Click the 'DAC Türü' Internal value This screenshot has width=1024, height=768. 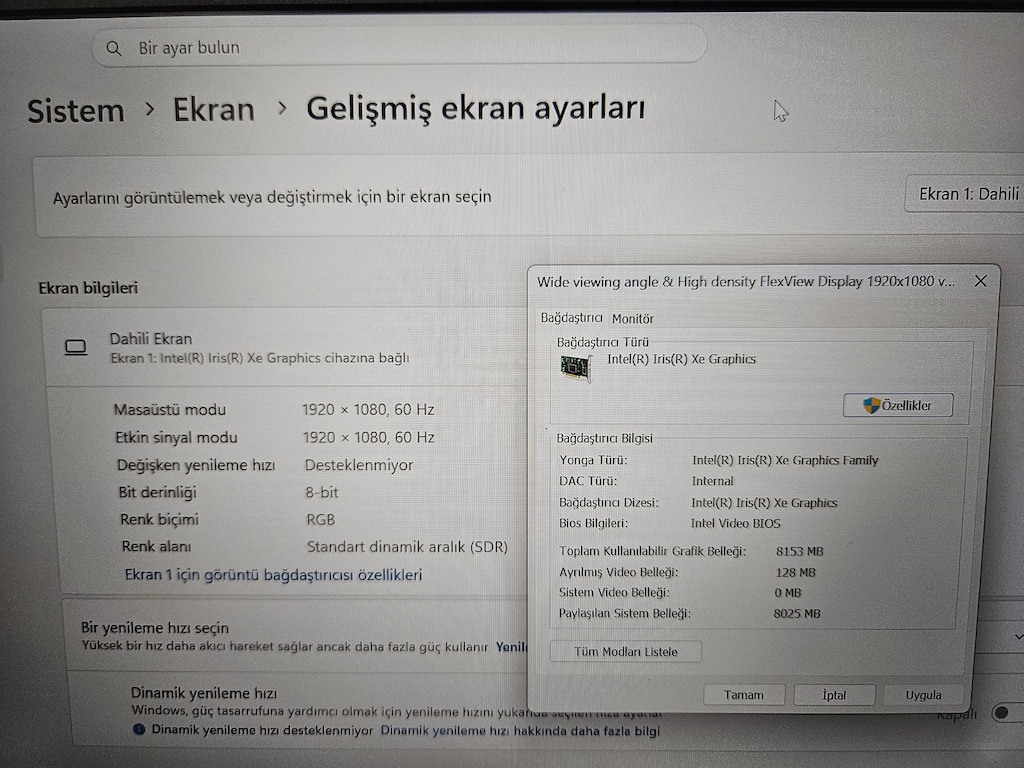(x=712, y=481)
